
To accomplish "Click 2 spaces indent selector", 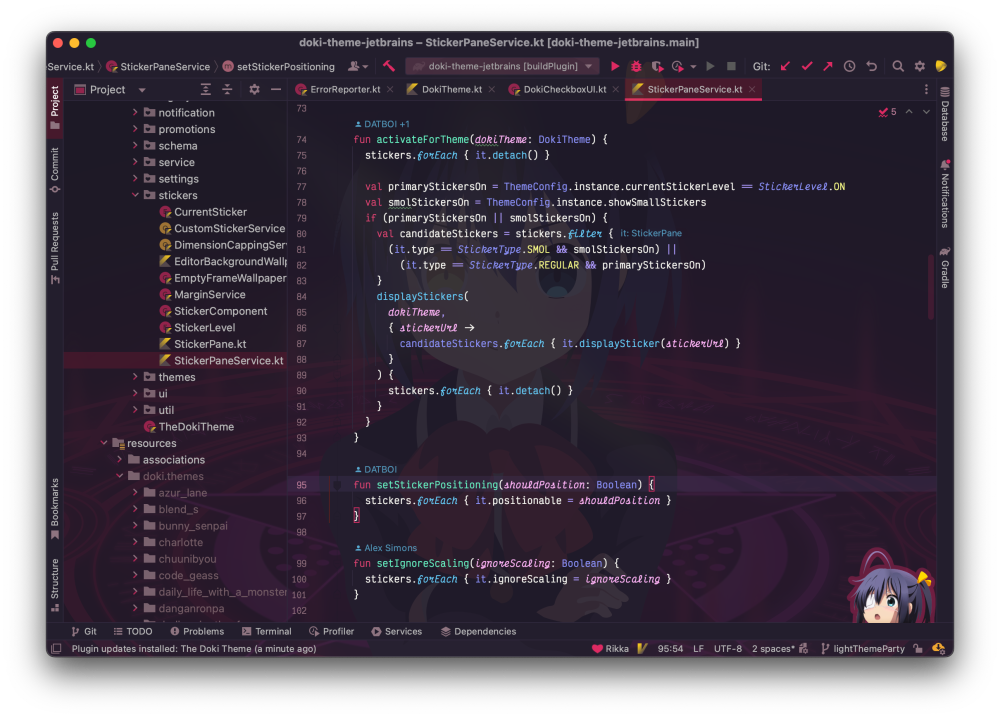I will click(x=773, y=648).
